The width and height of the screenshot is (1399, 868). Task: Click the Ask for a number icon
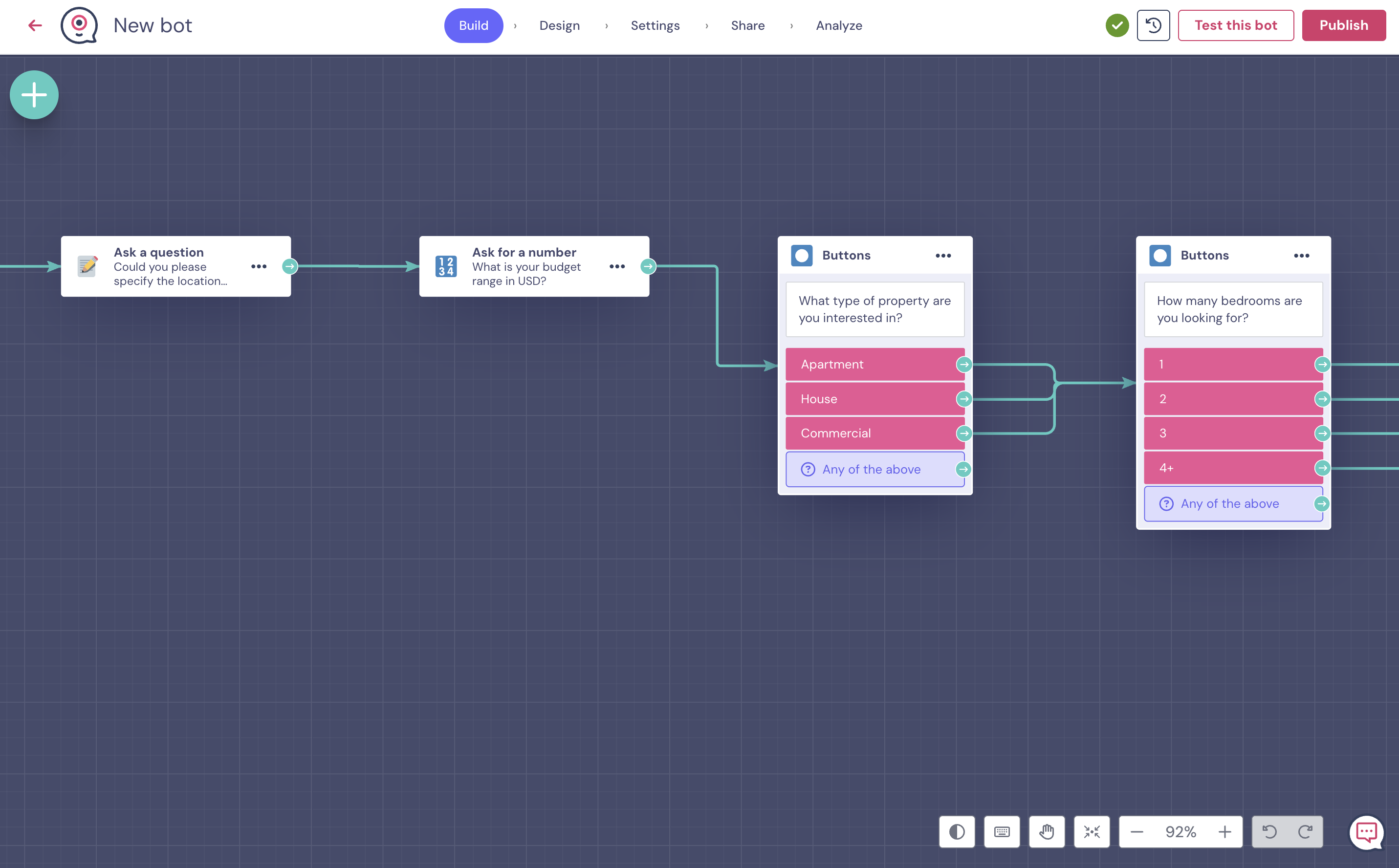click(446, 266)
